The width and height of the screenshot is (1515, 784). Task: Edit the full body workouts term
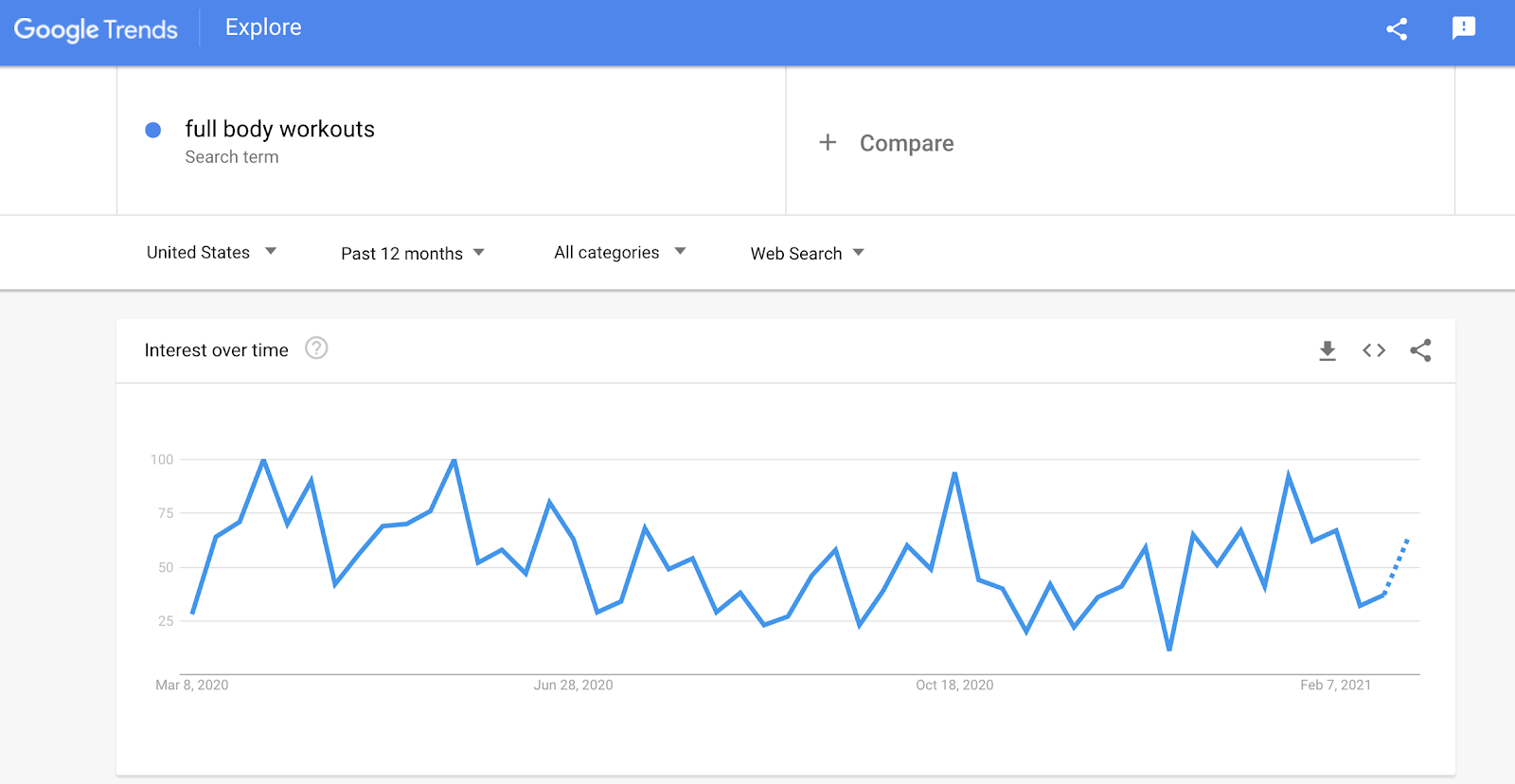[279, 129]
